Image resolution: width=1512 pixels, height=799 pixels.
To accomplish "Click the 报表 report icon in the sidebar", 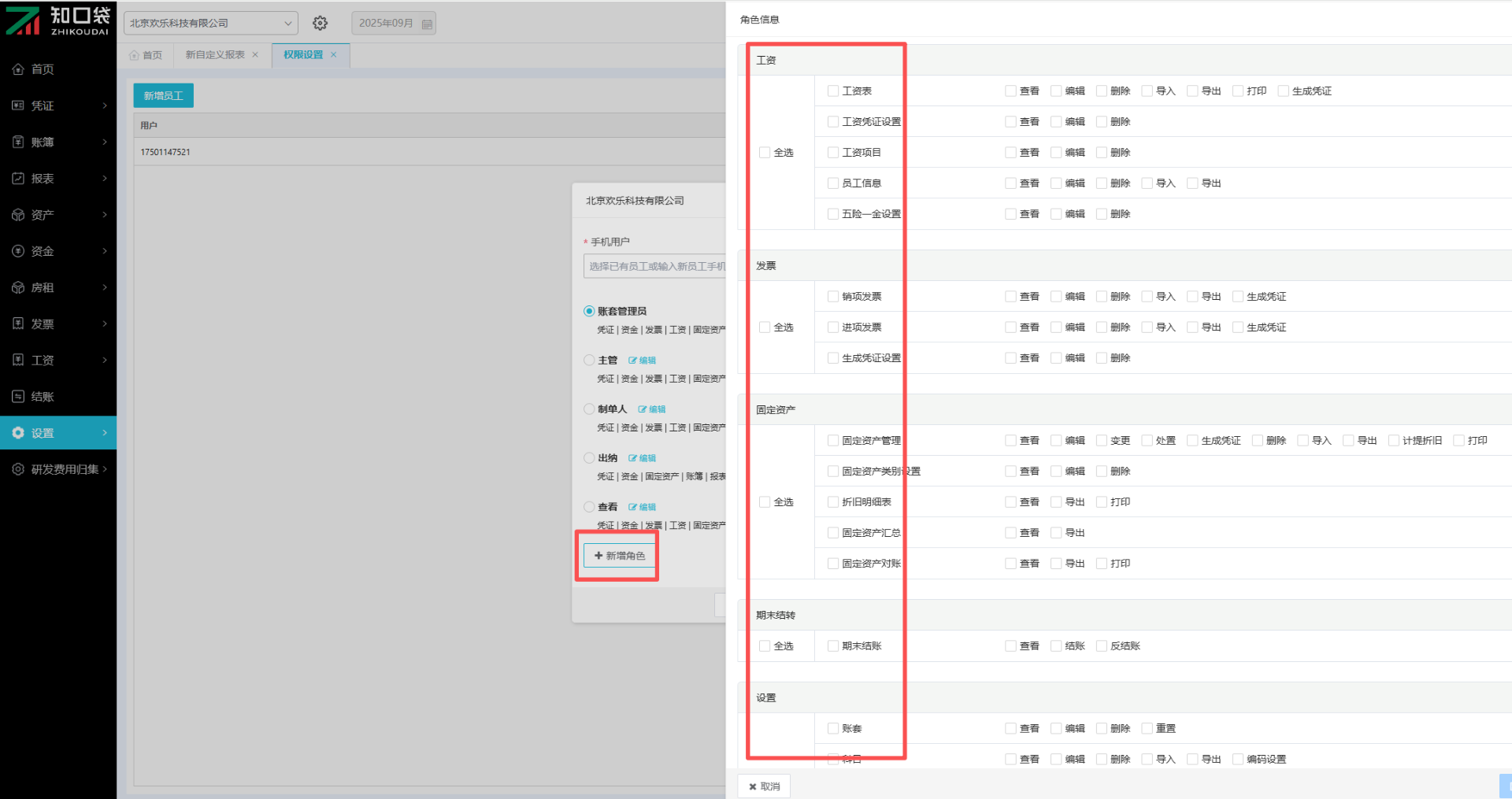I will point(18,179).
